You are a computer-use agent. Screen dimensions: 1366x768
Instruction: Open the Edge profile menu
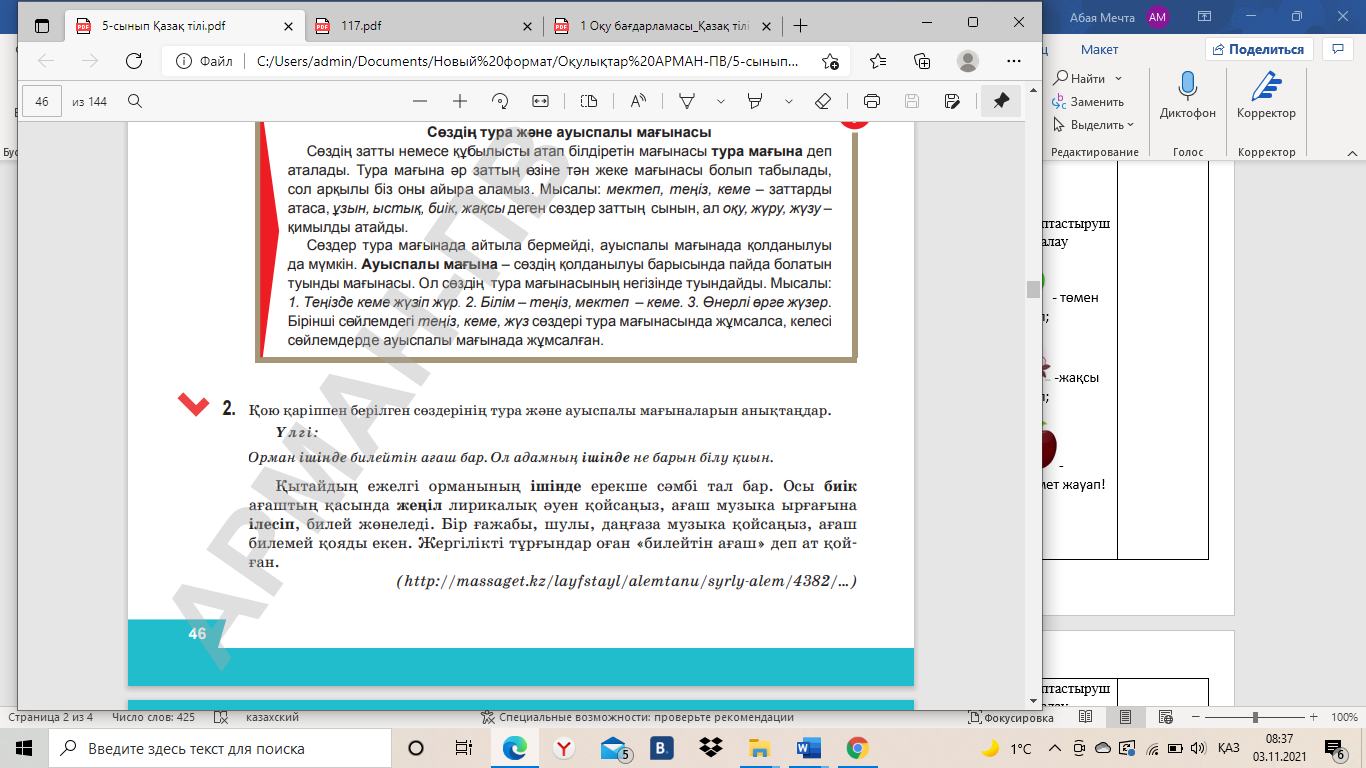[967, 61]
